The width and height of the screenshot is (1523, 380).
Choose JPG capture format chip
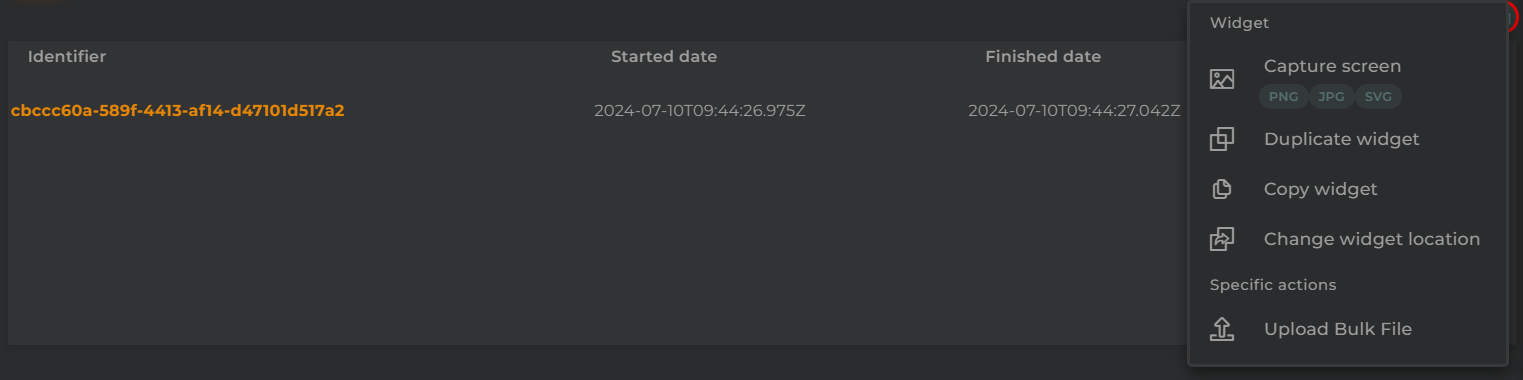[1331, 97]
